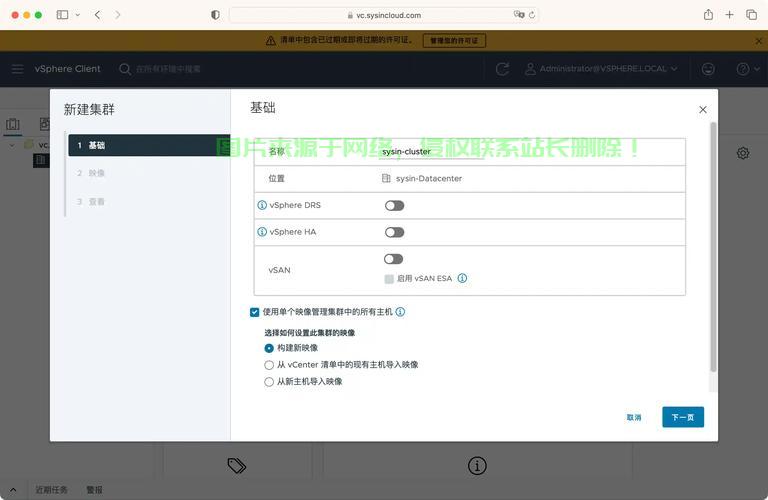Click the circled info icon below dialog
Image resolution: width=768 pixels, height=500 pixels.
coord(477,466)
